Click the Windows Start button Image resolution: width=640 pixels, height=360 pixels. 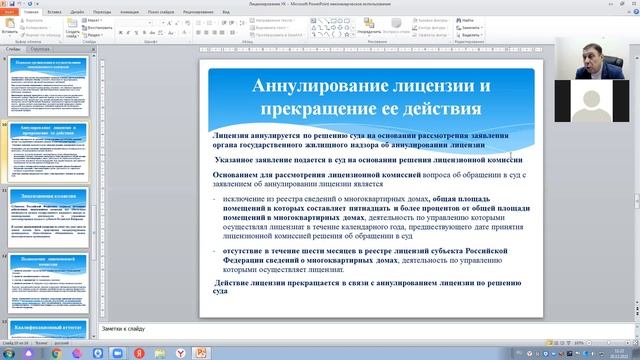[x=8, y=353]
